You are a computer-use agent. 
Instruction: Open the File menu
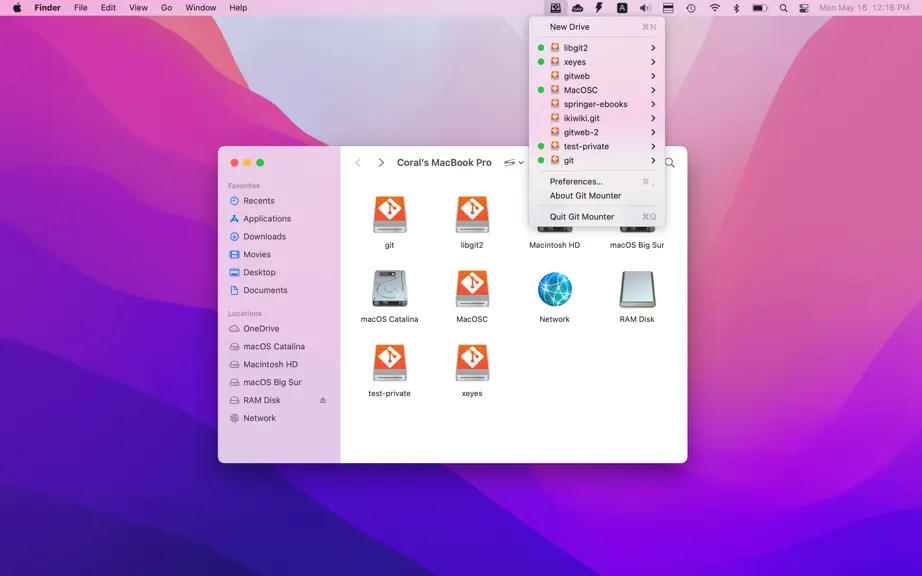(81, 8)
